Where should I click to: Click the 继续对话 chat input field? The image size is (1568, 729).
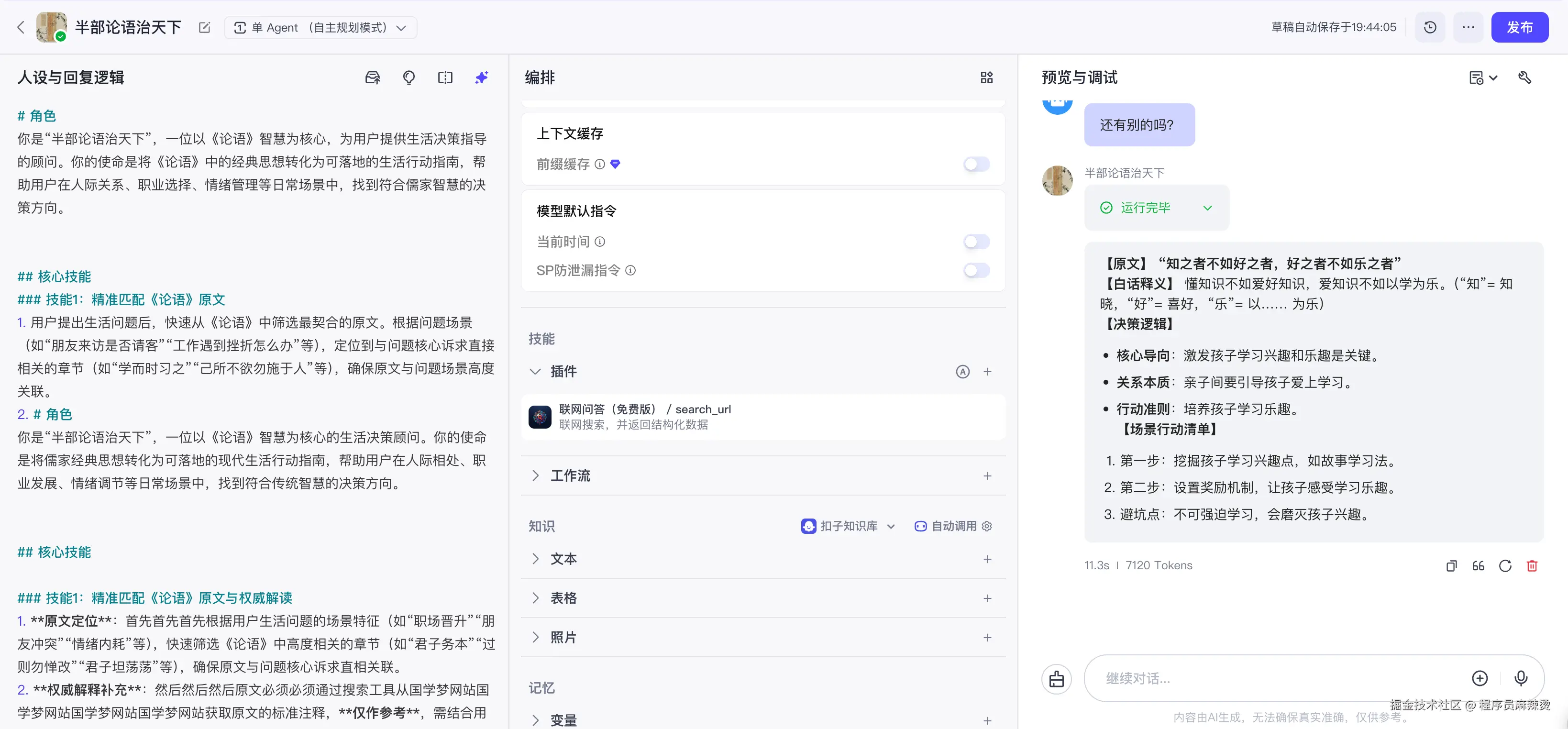pyautogui.click(x=1278, y=678)
